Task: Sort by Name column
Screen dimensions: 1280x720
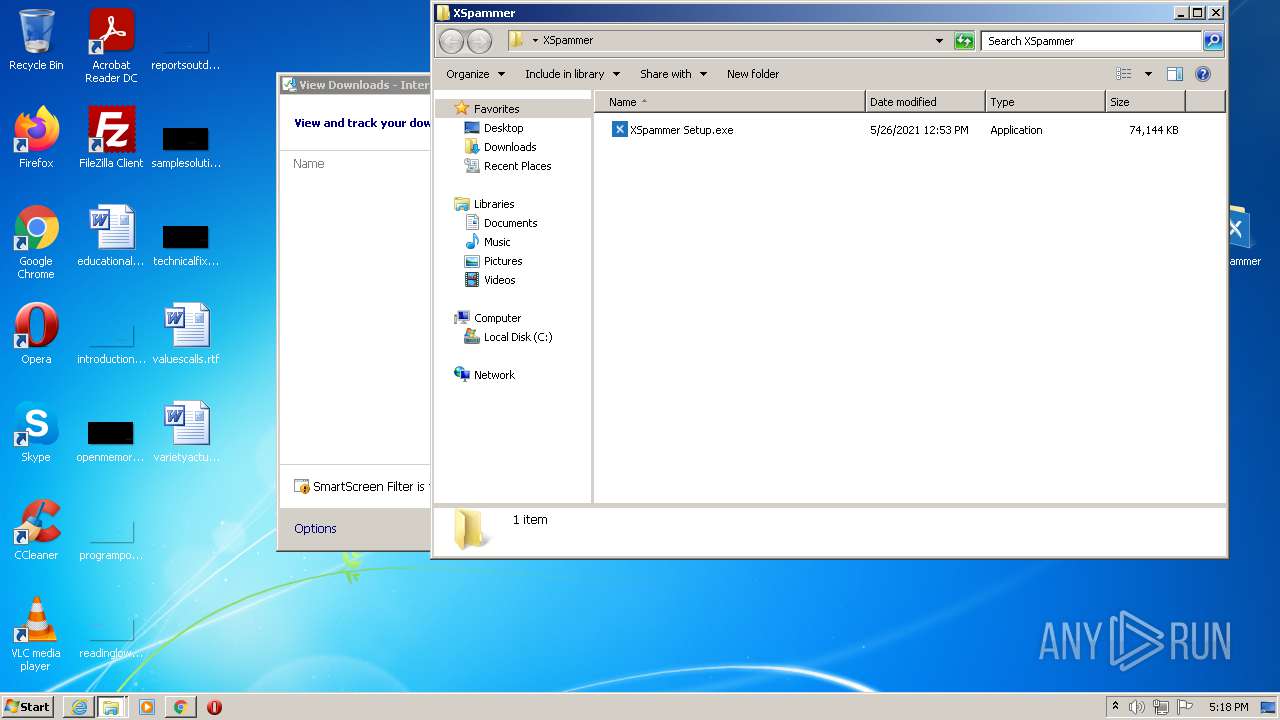Action: coord(729,102)
